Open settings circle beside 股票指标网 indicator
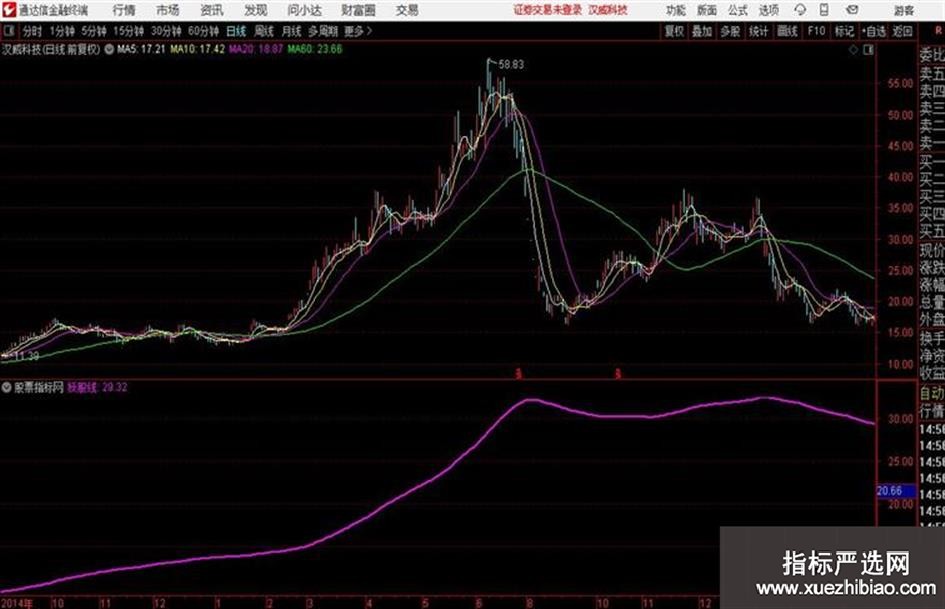The image size is (945, 609). 7,387
